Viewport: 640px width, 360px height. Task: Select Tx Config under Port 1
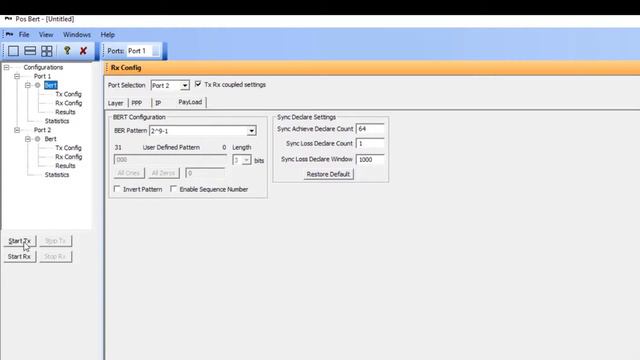[x=69, y=94]
